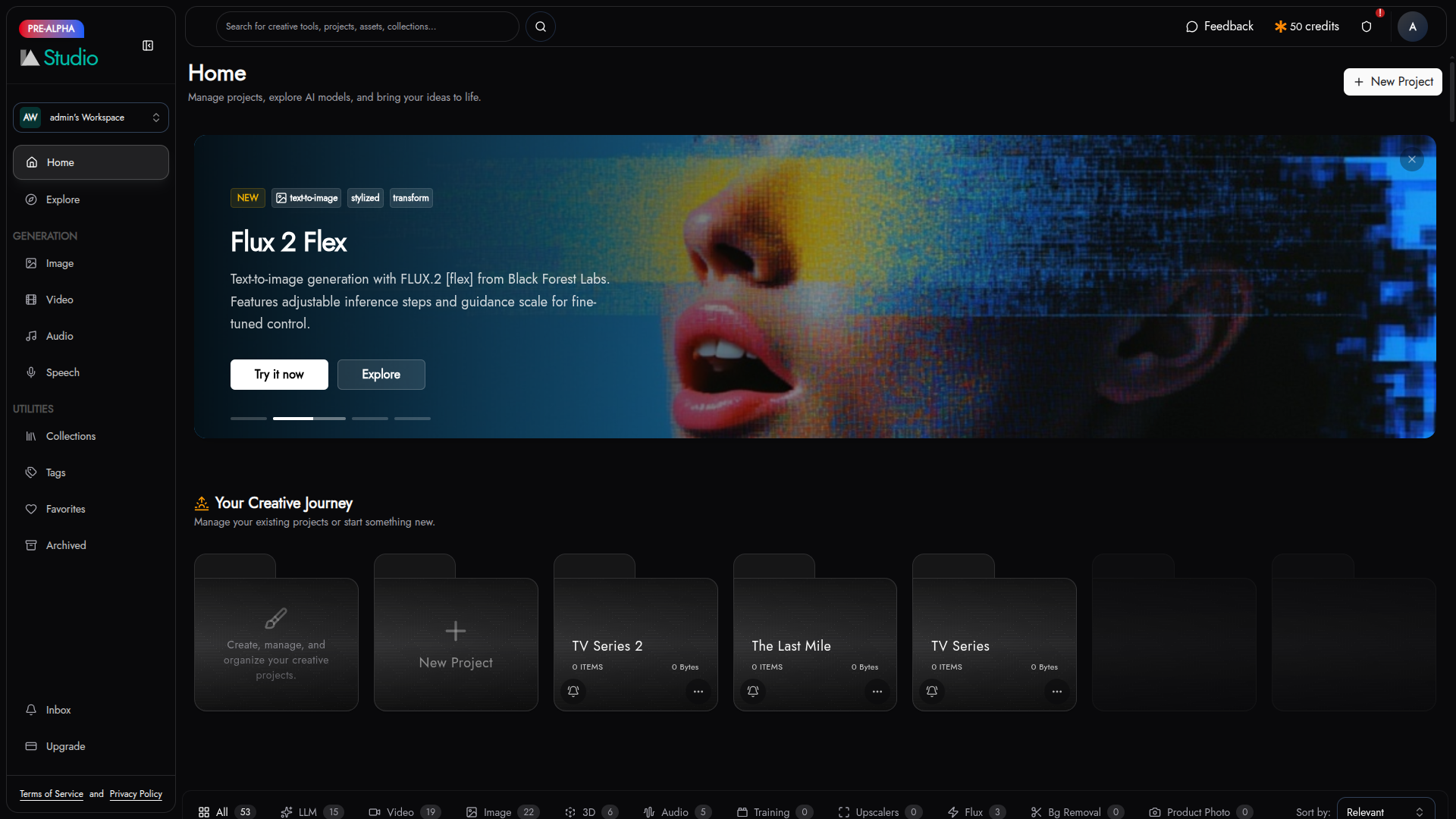Screen dimensions: 1456x819
Task: Select the All filter tab
Action: (226, 811)
